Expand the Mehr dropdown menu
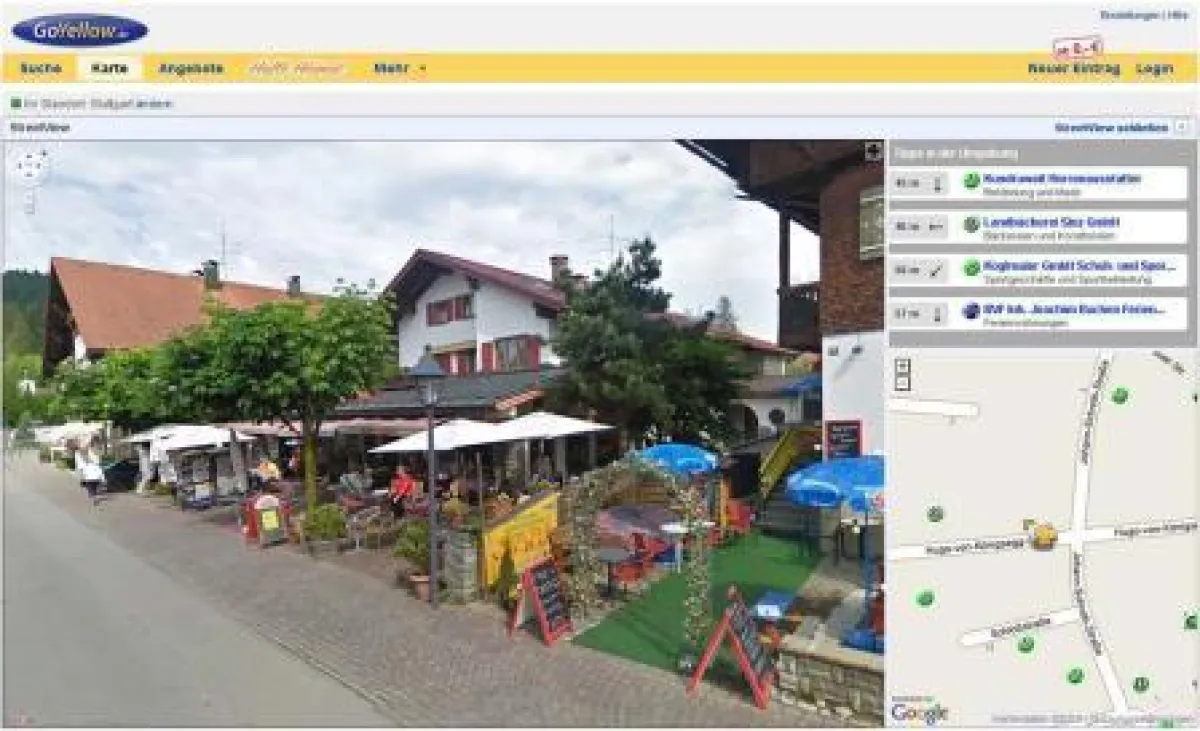 [400, 69]
